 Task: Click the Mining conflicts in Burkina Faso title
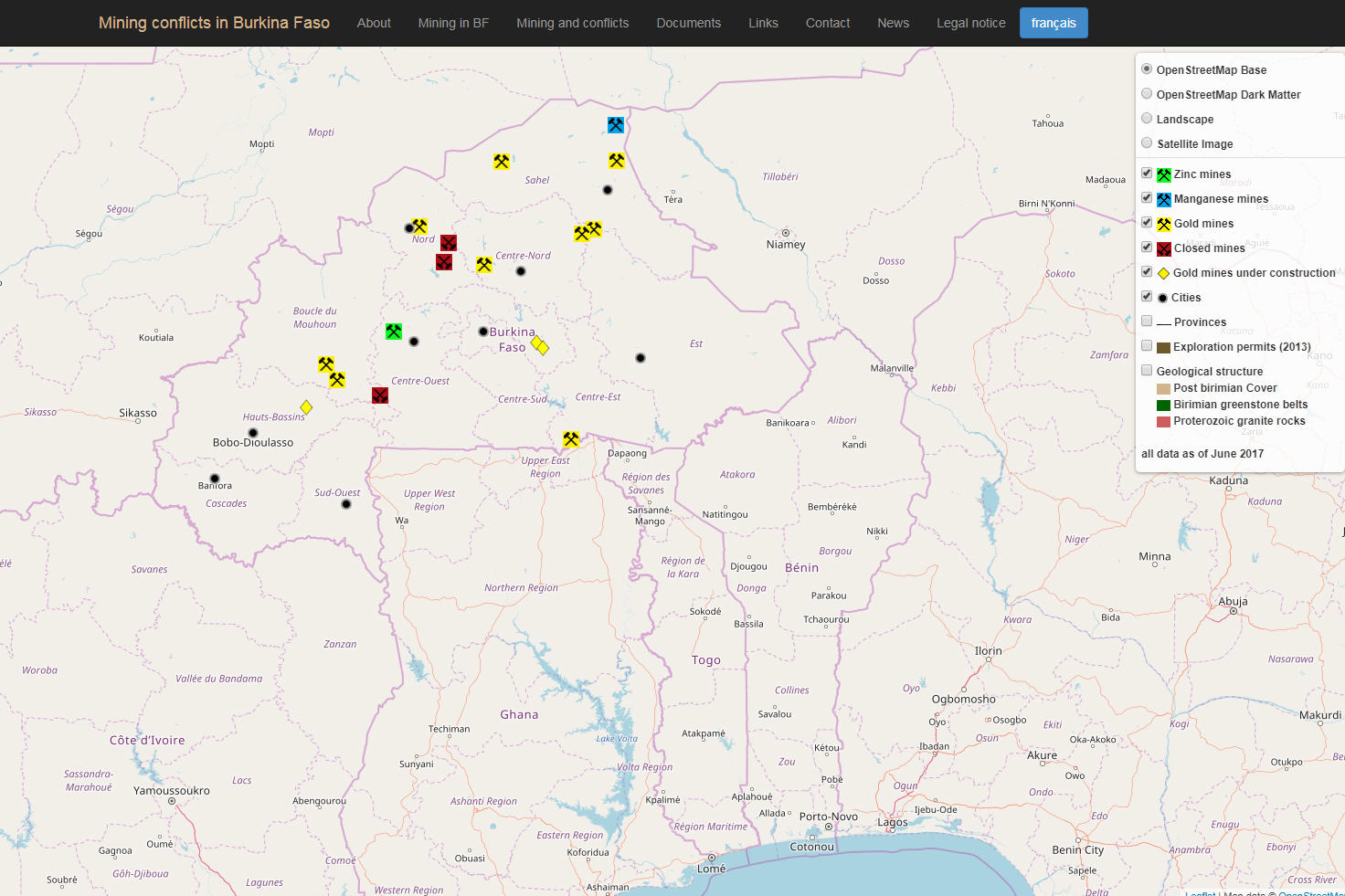[x=214, y=23]
